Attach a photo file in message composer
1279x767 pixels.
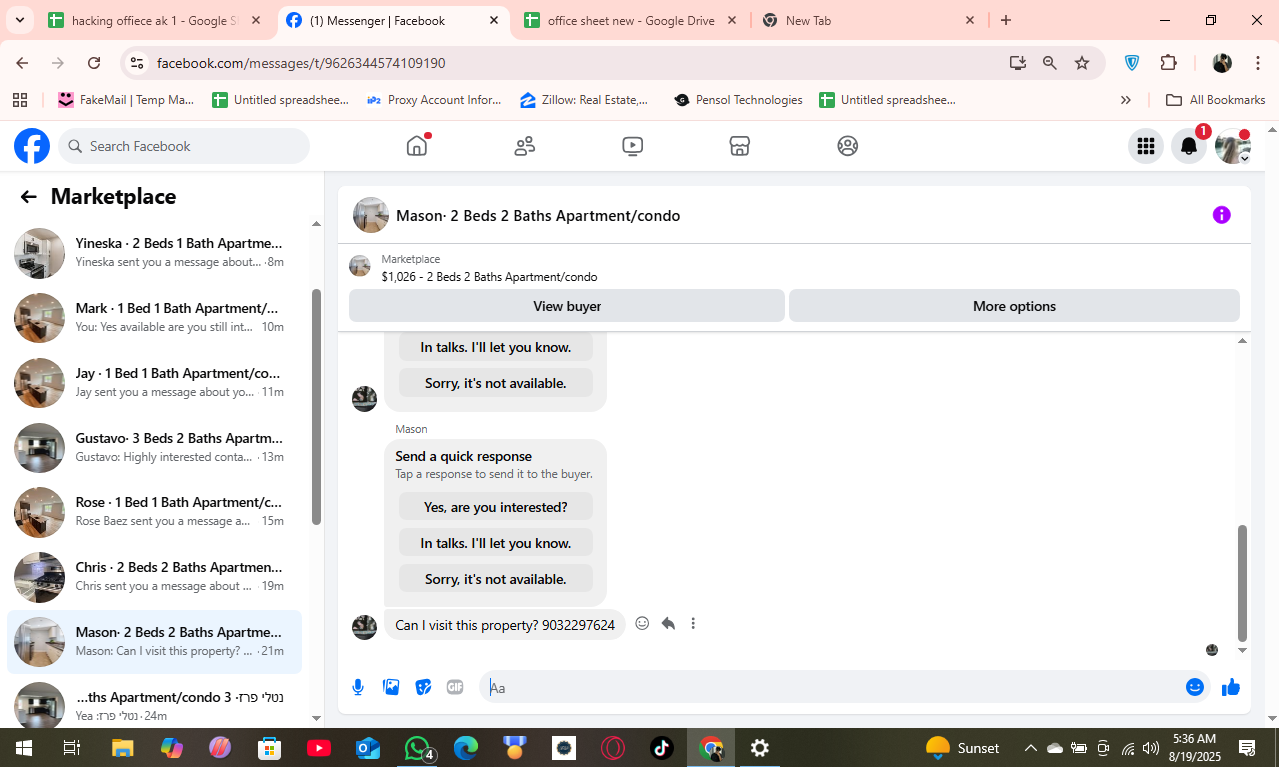(x=391, y=687)
